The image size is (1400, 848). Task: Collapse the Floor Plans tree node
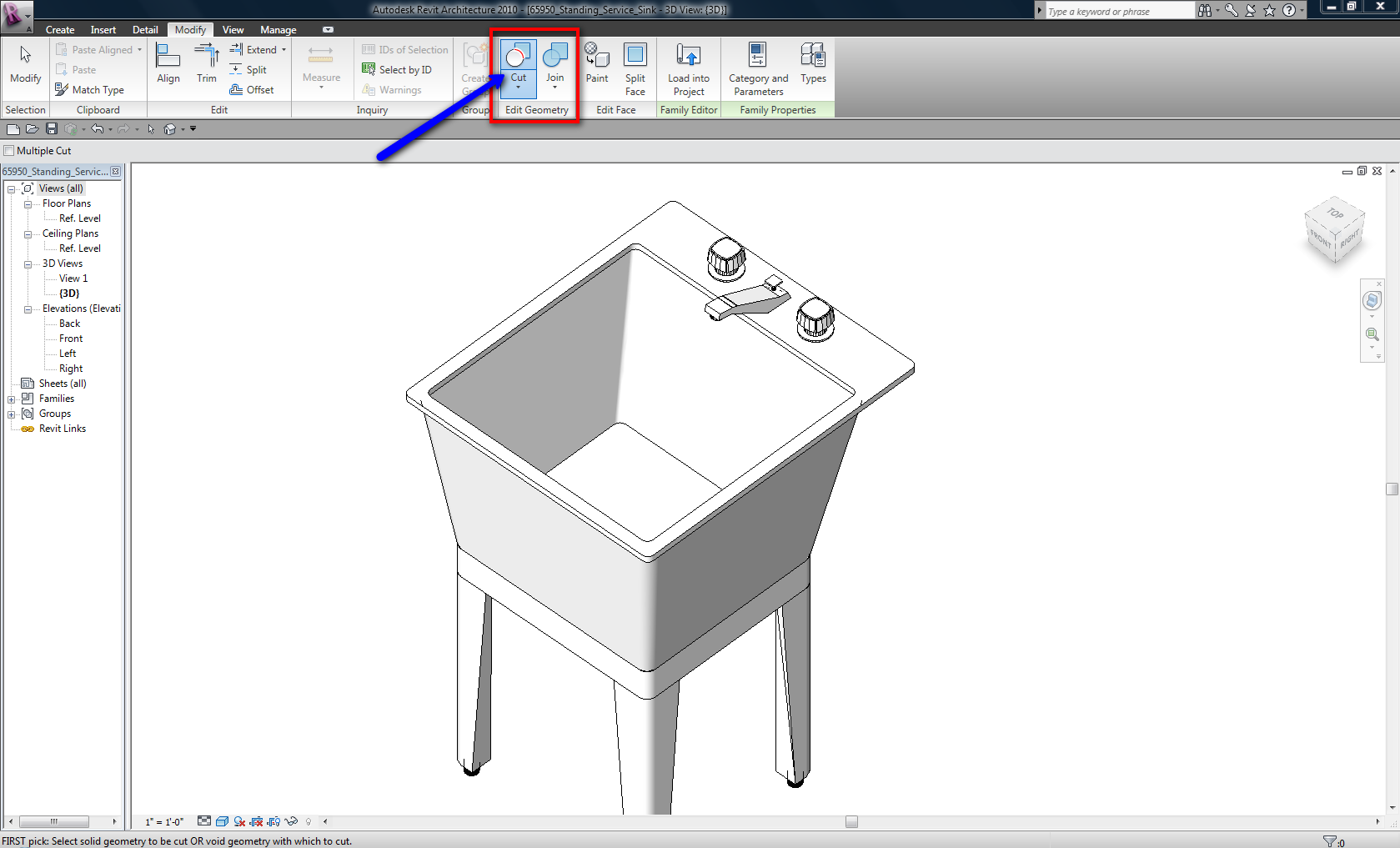click(x=28, y=204)
